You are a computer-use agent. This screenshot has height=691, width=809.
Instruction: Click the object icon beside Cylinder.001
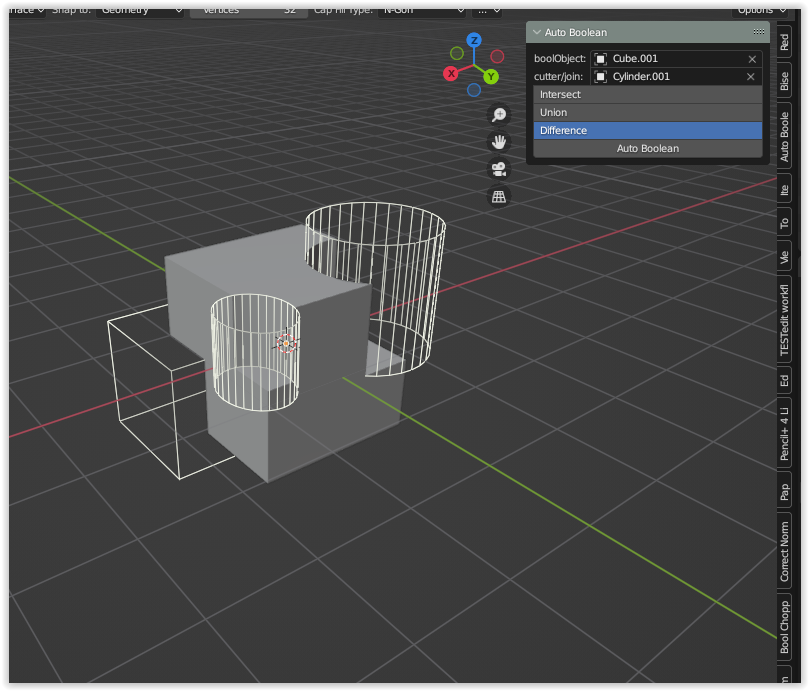point(600,77)
